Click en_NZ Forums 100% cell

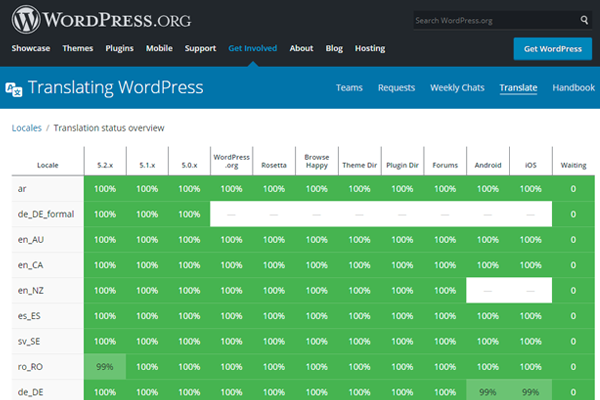pos(445,291)
